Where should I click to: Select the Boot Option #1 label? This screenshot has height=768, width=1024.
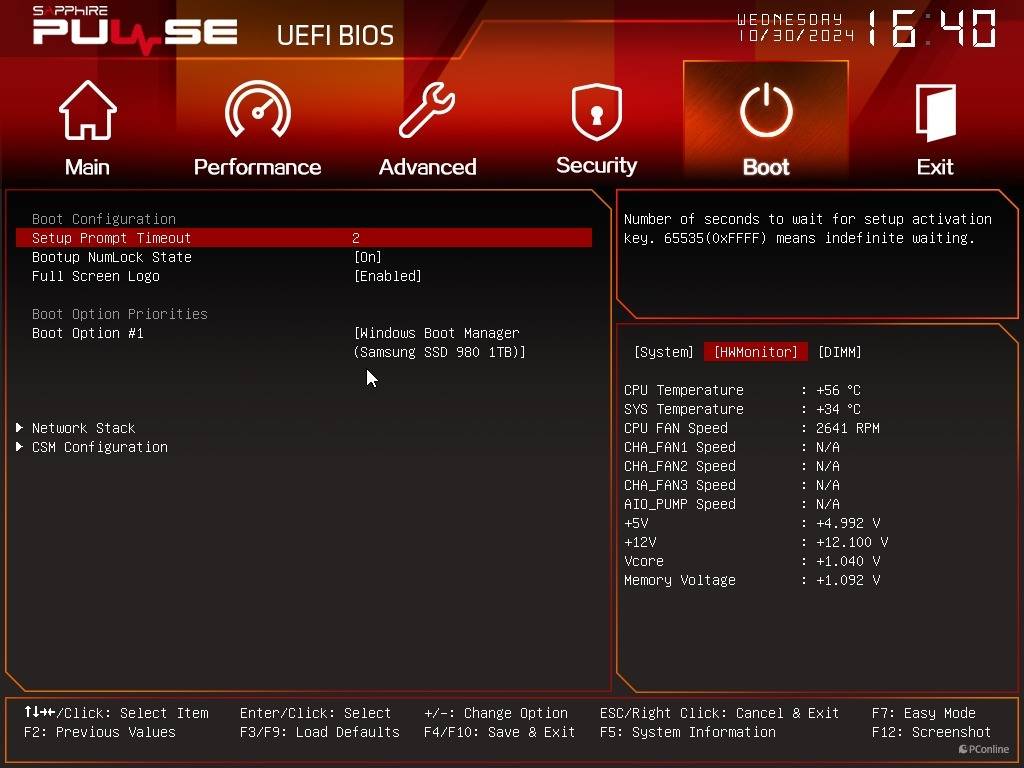coord(88,333)
